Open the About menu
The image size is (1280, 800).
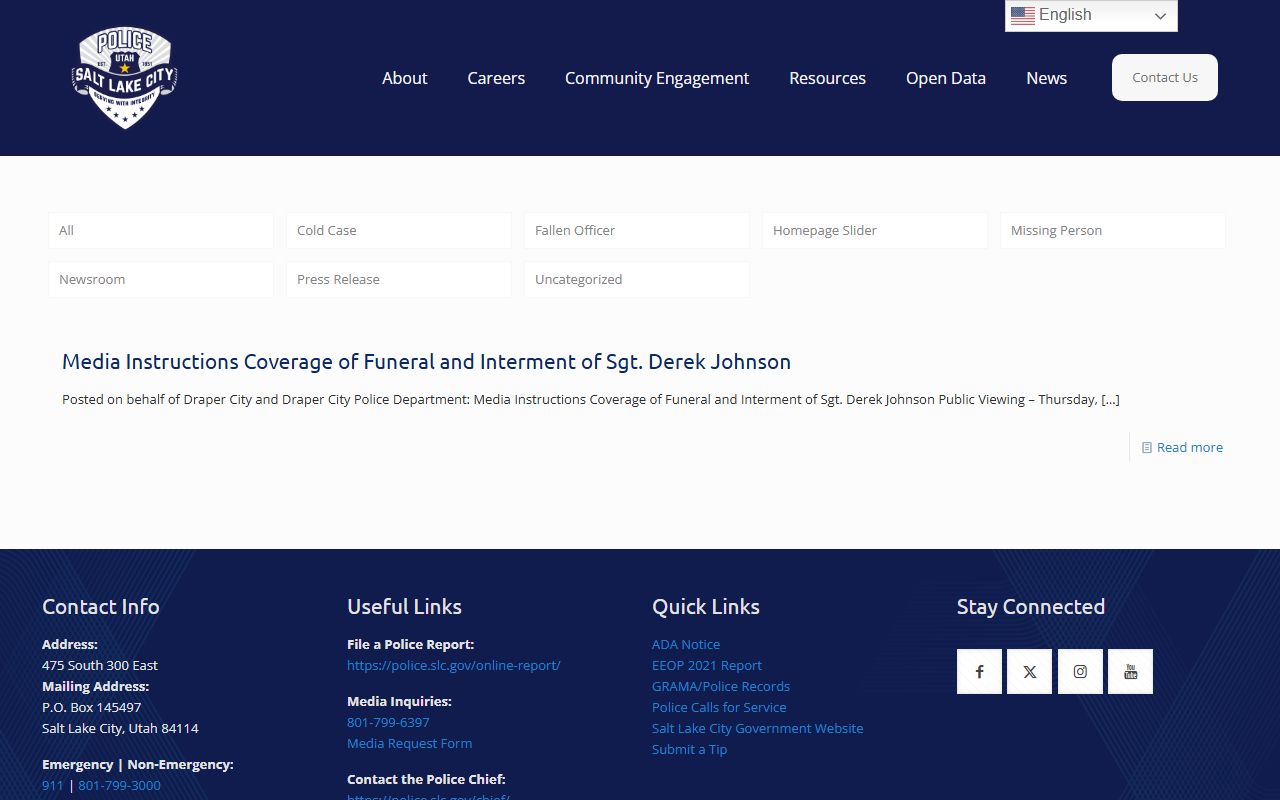pos(404,78)
